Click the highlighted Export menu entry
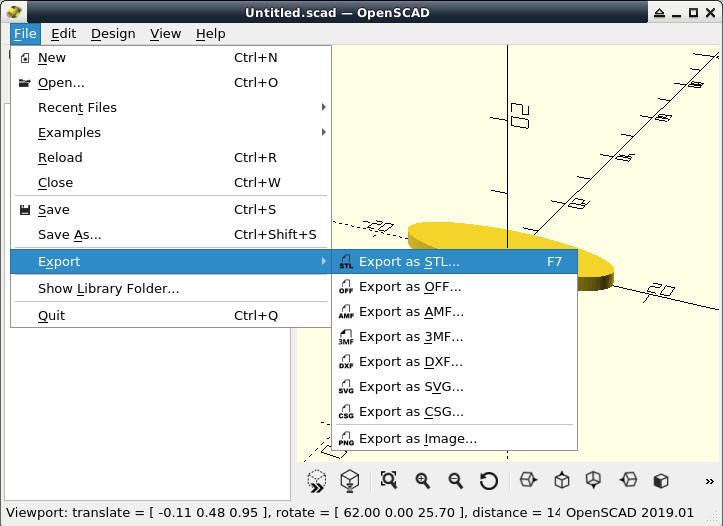This screenshot has width=723, height=526. (171, 261)
